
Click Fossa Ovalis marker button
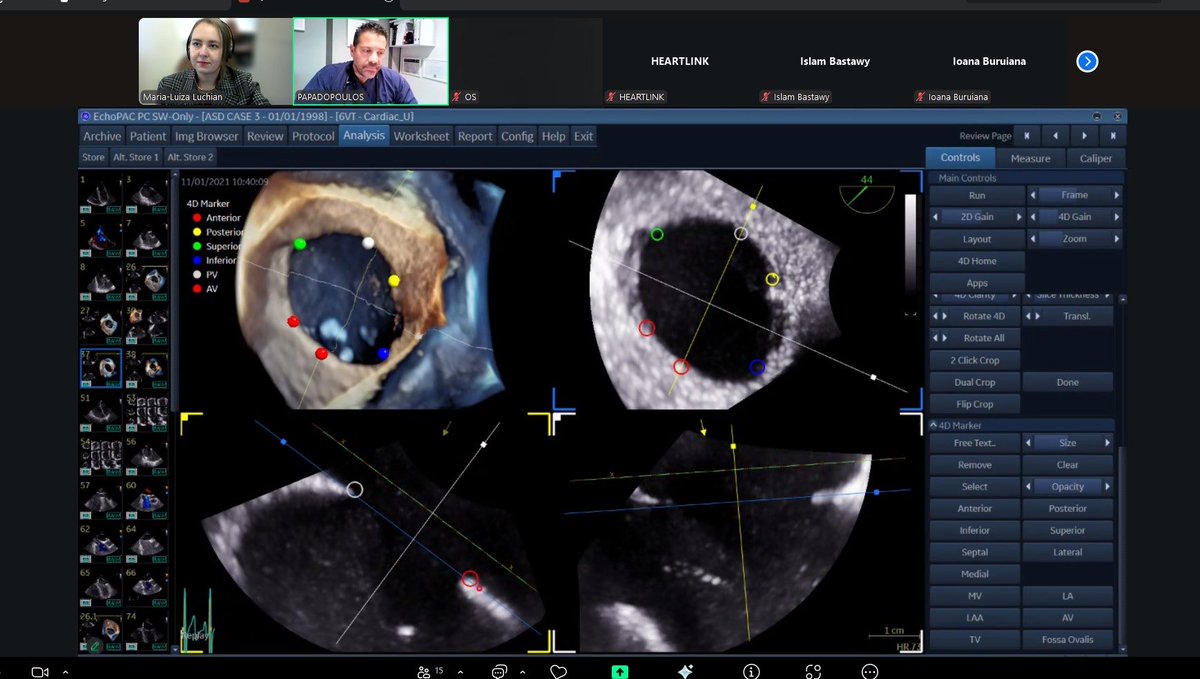[x=1068, y=640]
